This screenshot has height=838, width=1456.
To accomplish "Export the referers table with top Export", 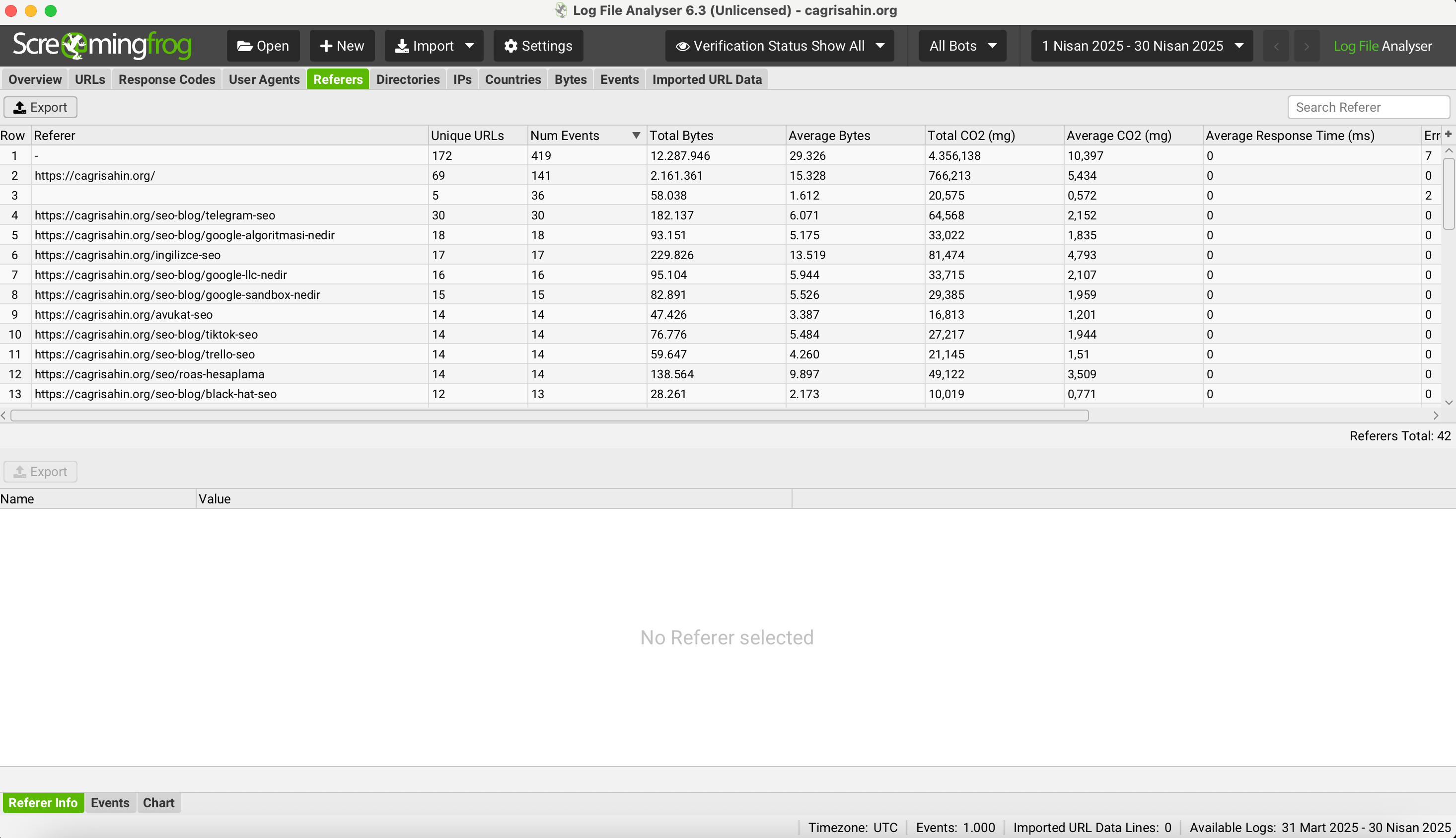I will pos(40,107).
